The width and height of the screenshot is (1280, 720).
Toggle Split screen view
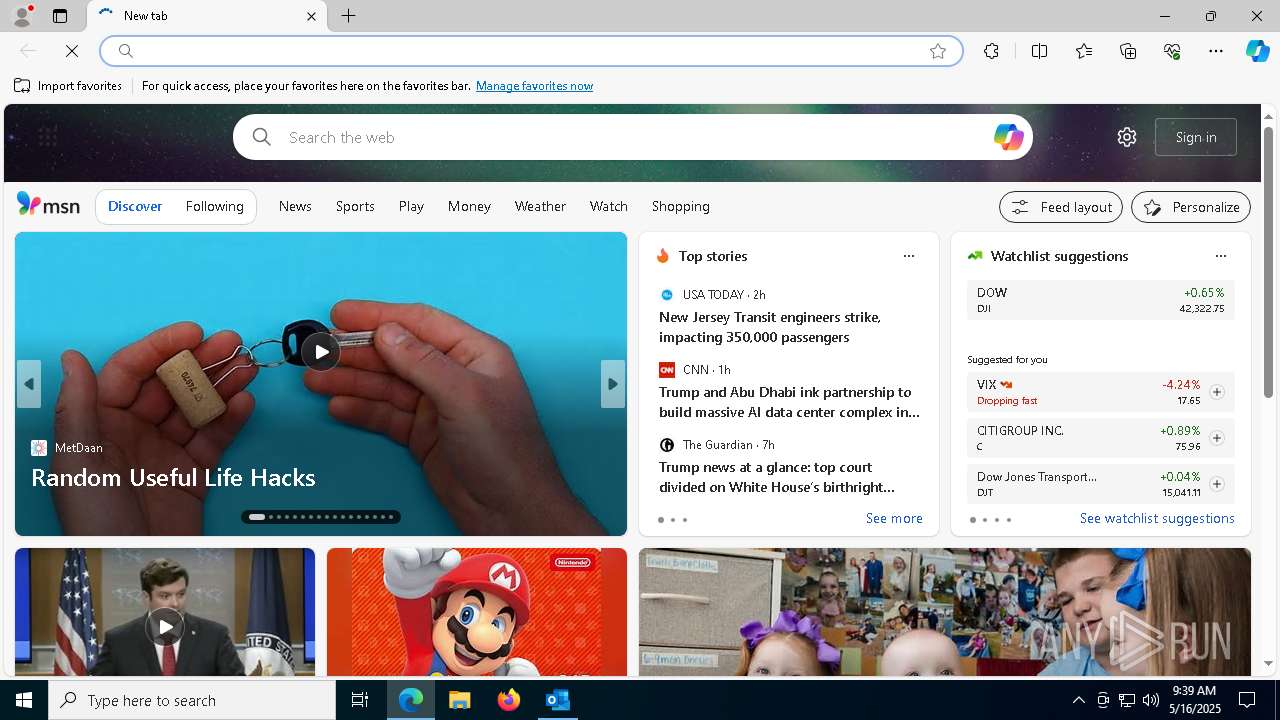pyautogui.click(x=1039, y=51)
